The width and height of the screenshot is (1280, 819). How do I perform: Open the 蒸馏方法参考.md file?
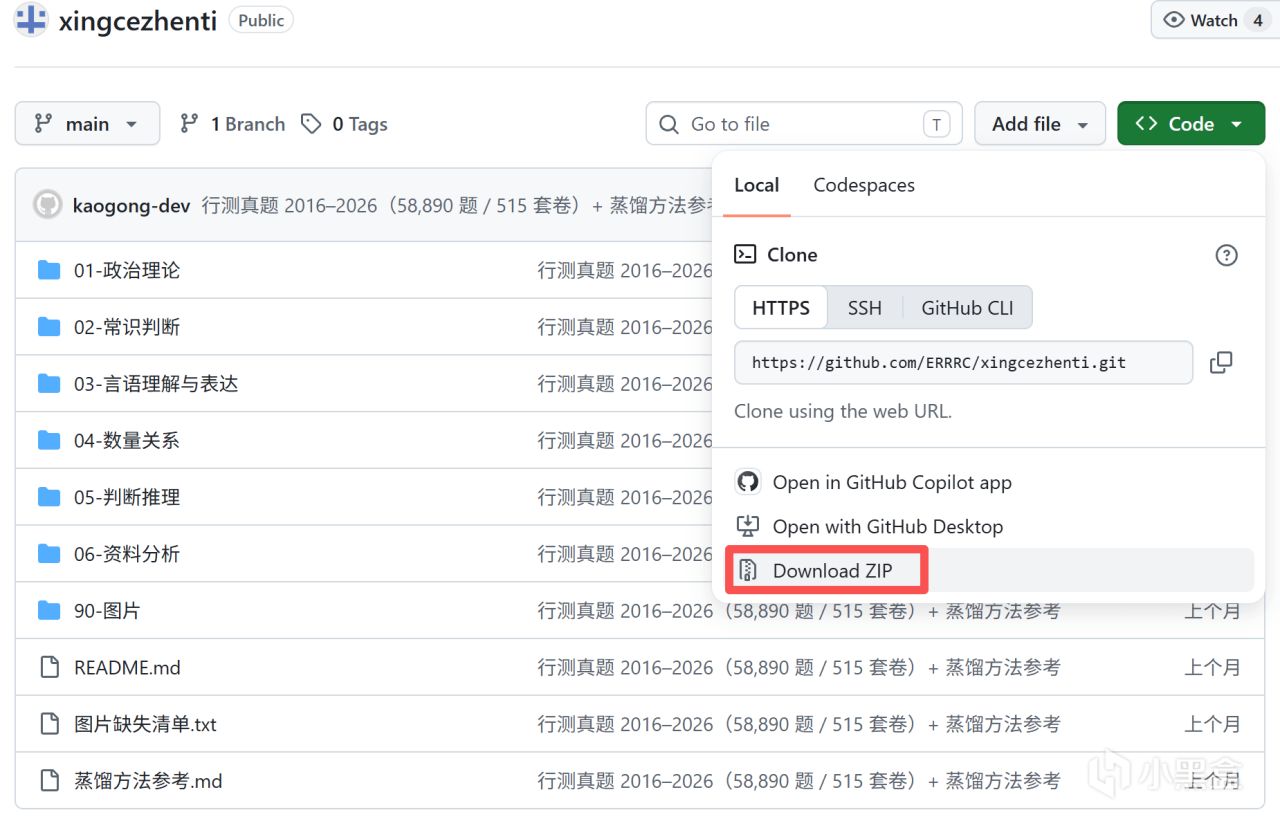pyautogui.click(x=148, y=781)
